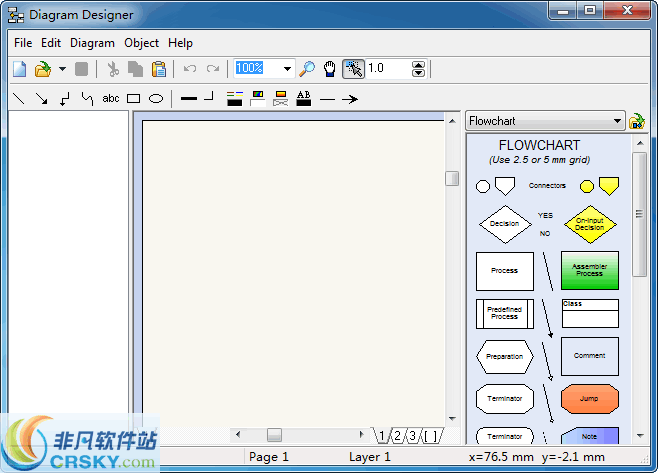Select the Rectangle shape tool

133,99
